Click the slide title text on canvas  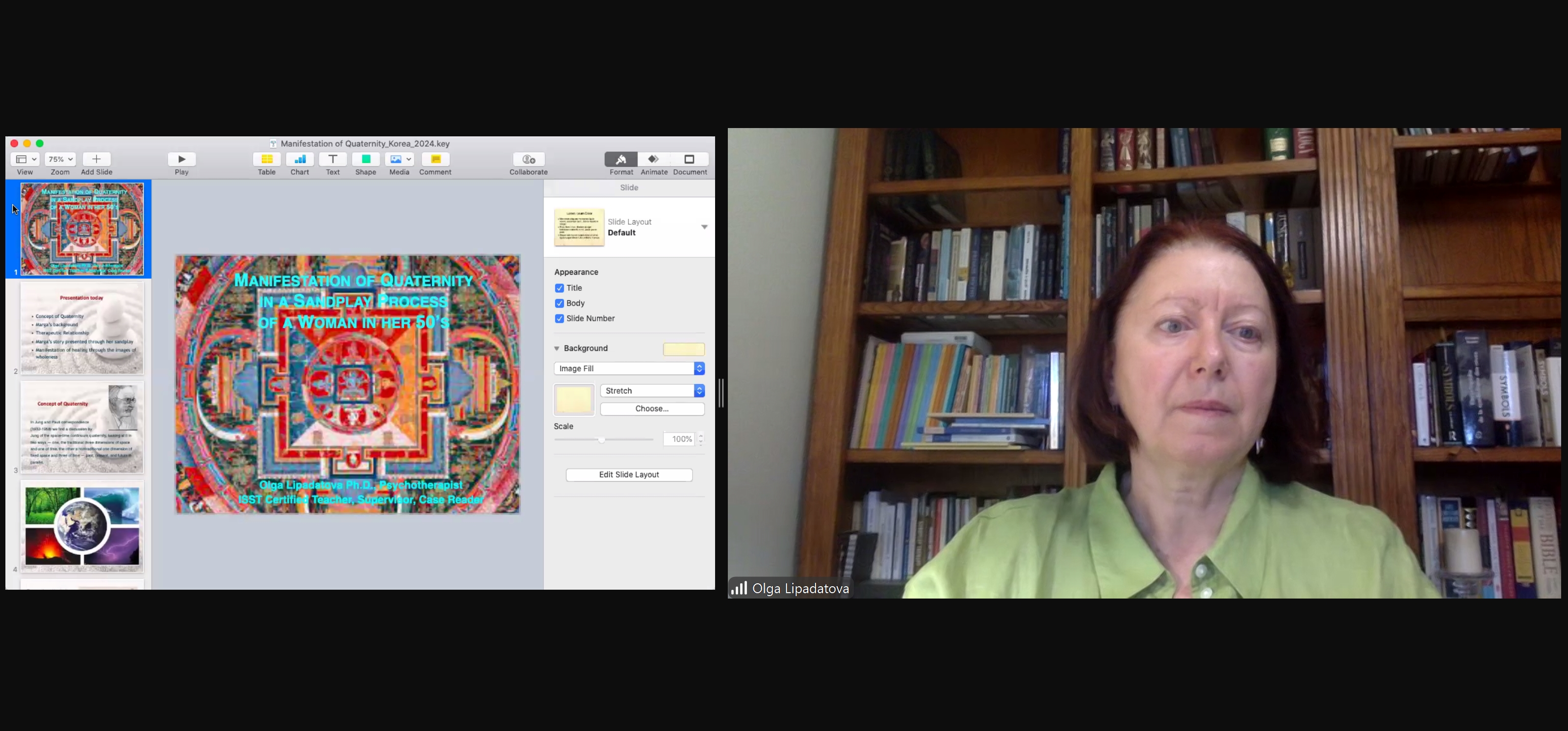pos(354,301)
